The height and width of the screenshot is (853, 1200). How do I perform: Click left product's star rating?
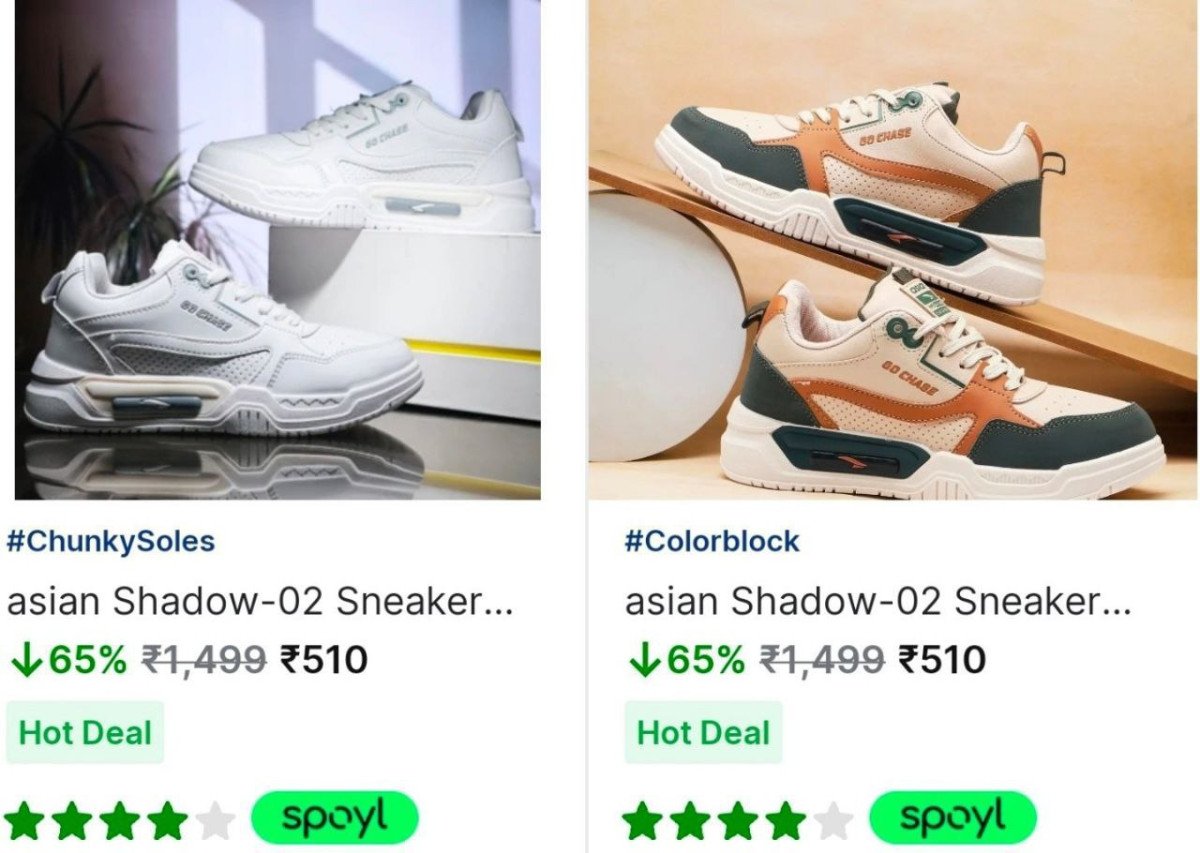click(x=120, y=822)
